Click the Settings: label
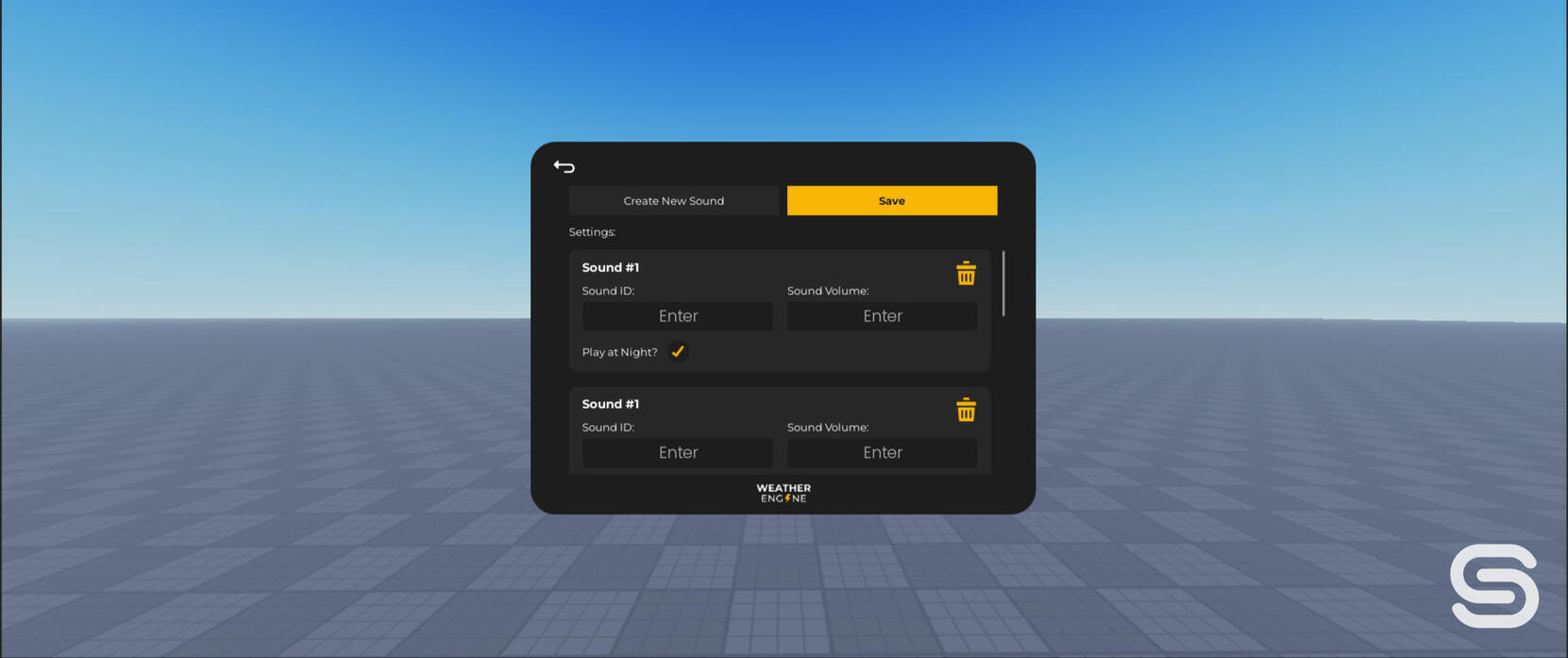 coord(592,232)
